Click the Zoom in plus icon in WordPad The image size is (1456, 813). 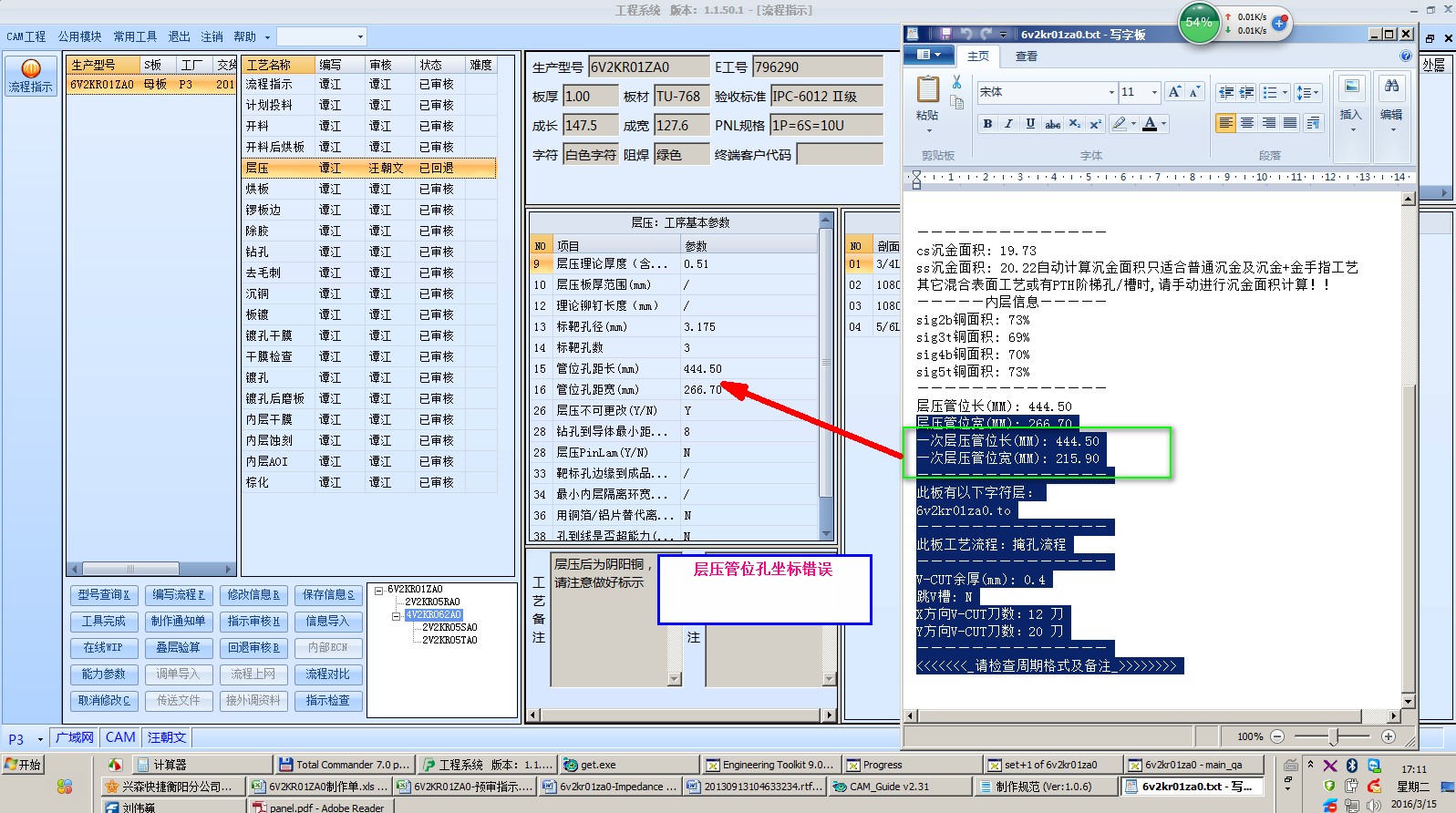pyautogui.click(x=1389, y=736)
